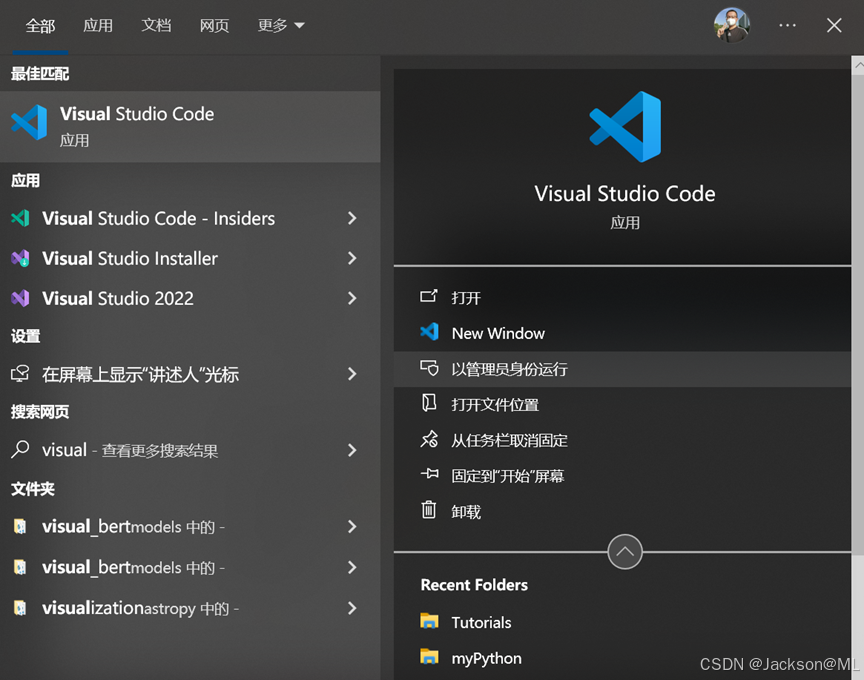Expand Visual Studio Code - Insiders details arrow
The image size is (864, 680).
352,218
